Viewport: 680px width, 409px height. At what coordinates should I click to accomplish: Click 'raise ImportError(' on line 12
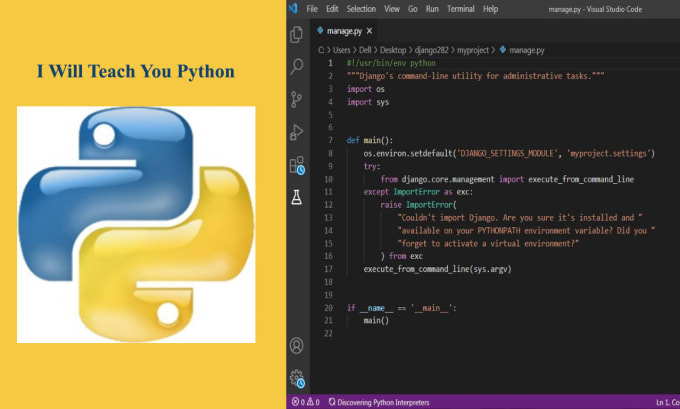(418, 205)
